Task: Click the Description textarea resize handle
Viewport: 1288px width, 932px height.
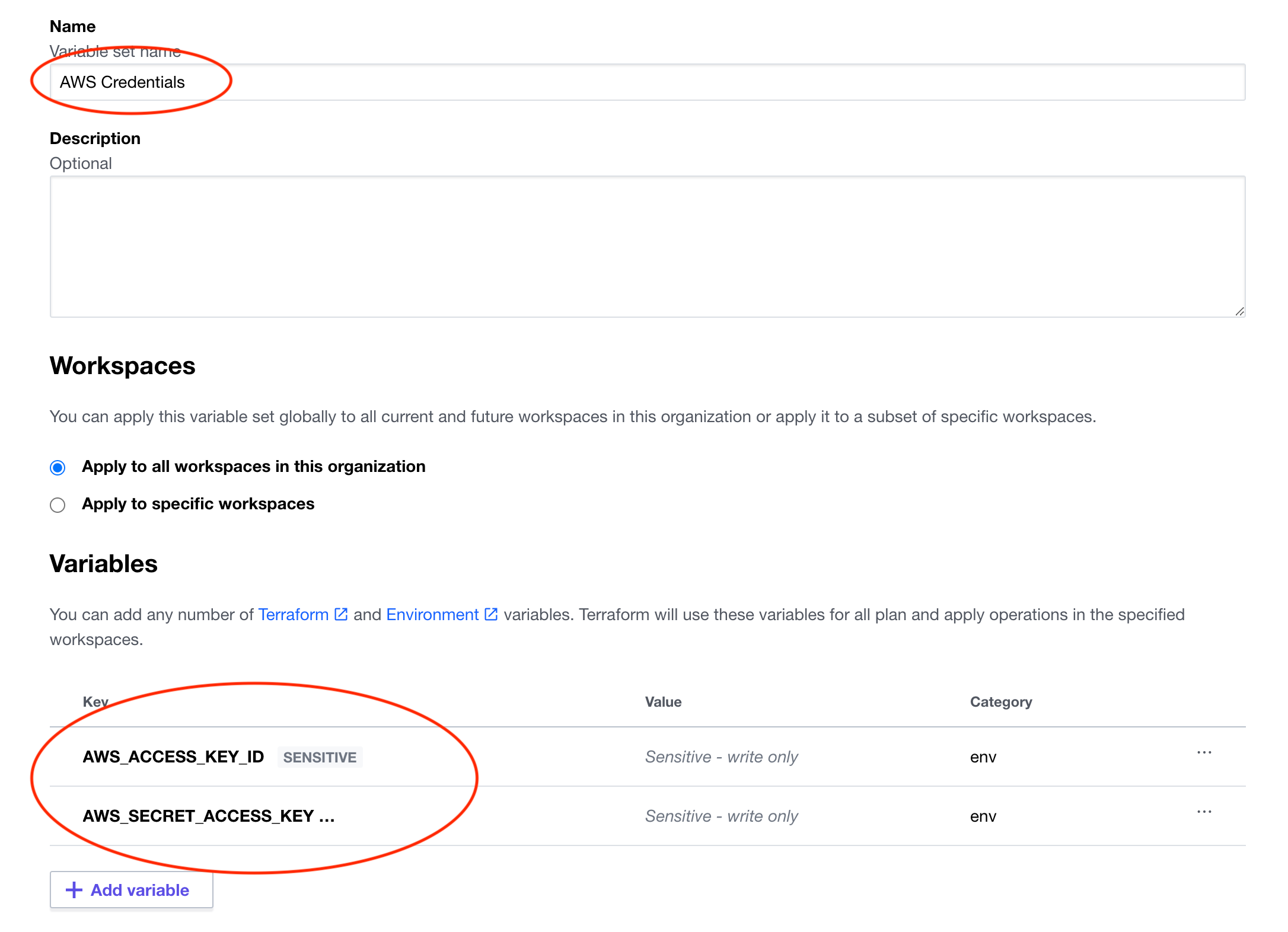Action: tap(1239, 311)
